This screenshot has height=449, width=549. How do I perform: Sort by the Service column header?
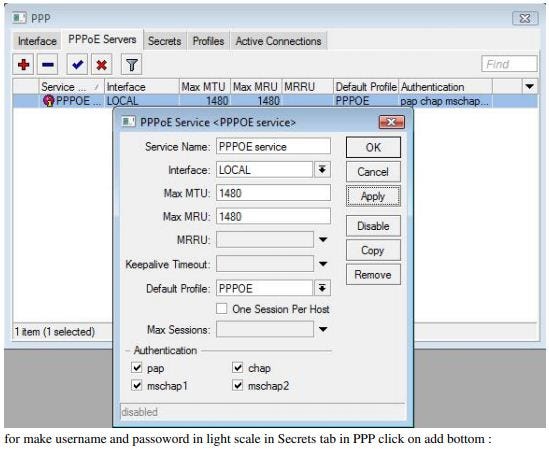(71, 87)
